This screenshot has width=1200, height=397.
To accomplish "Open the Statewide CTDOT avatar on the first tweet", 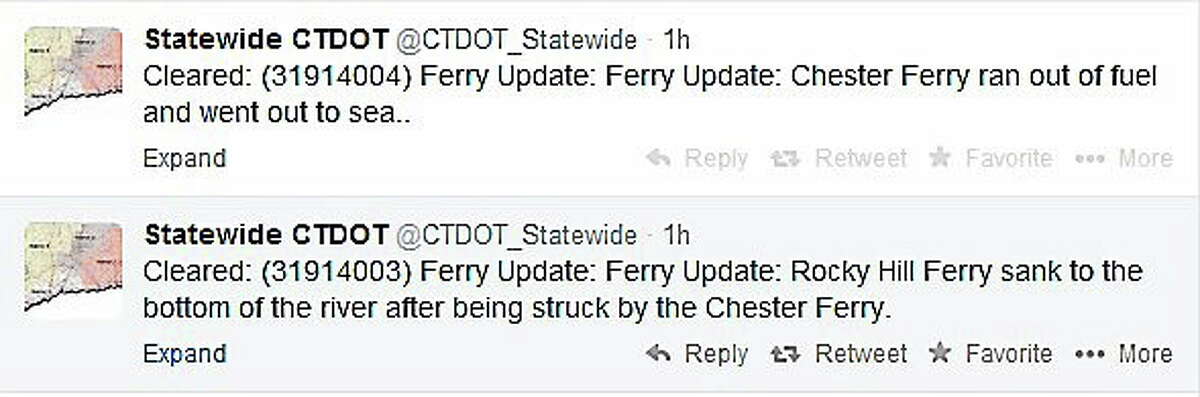I will click(73, 72).
